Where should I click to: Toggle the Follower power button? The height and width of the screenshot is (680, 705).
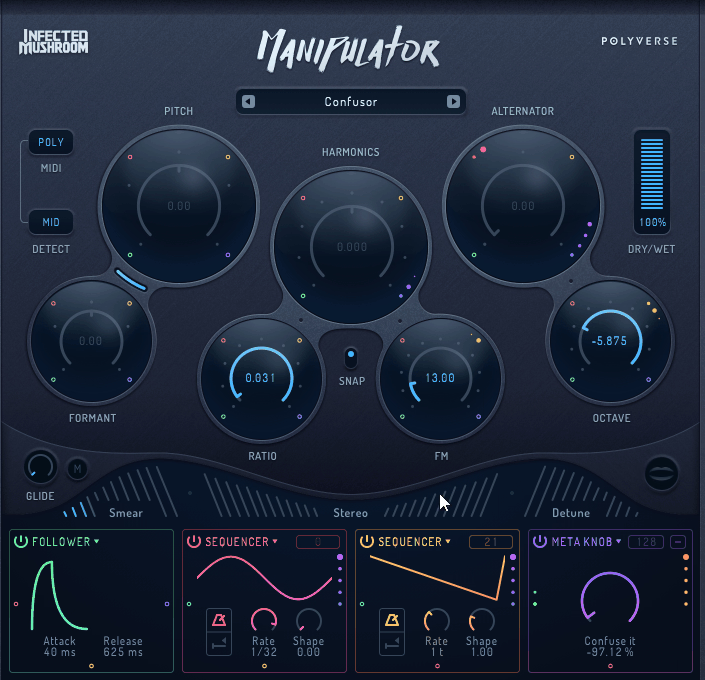(21, 542)
